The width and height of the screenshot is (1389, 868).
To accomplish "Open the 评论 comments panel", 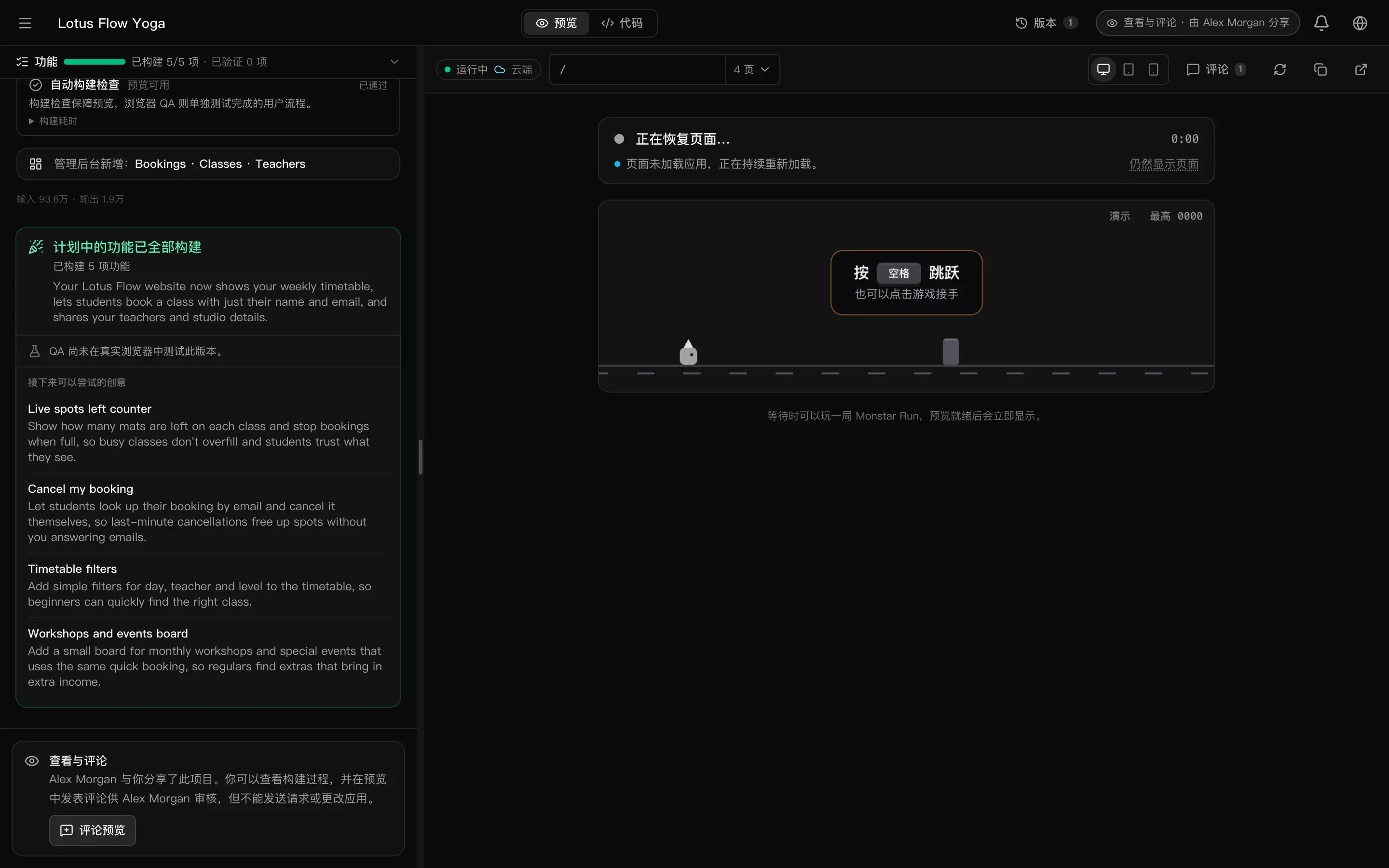I will [1216, 69].
